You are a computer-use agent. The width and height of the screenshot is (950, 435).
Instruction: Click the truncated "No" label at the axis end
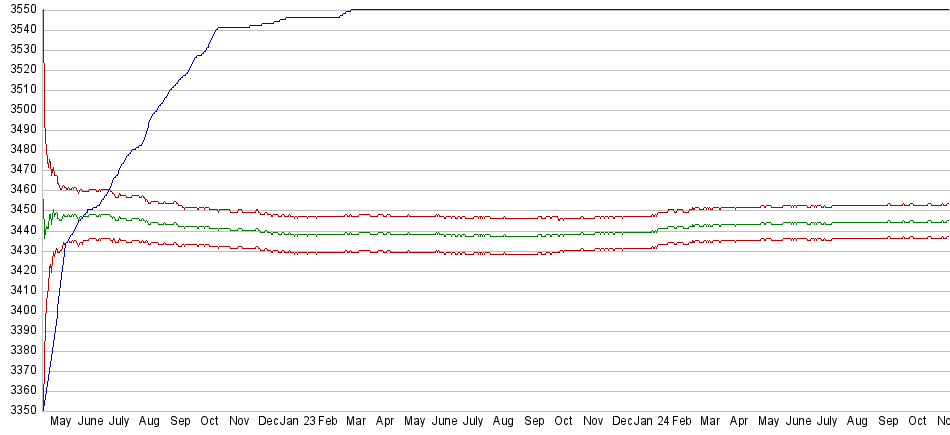(x=941, y=422)
